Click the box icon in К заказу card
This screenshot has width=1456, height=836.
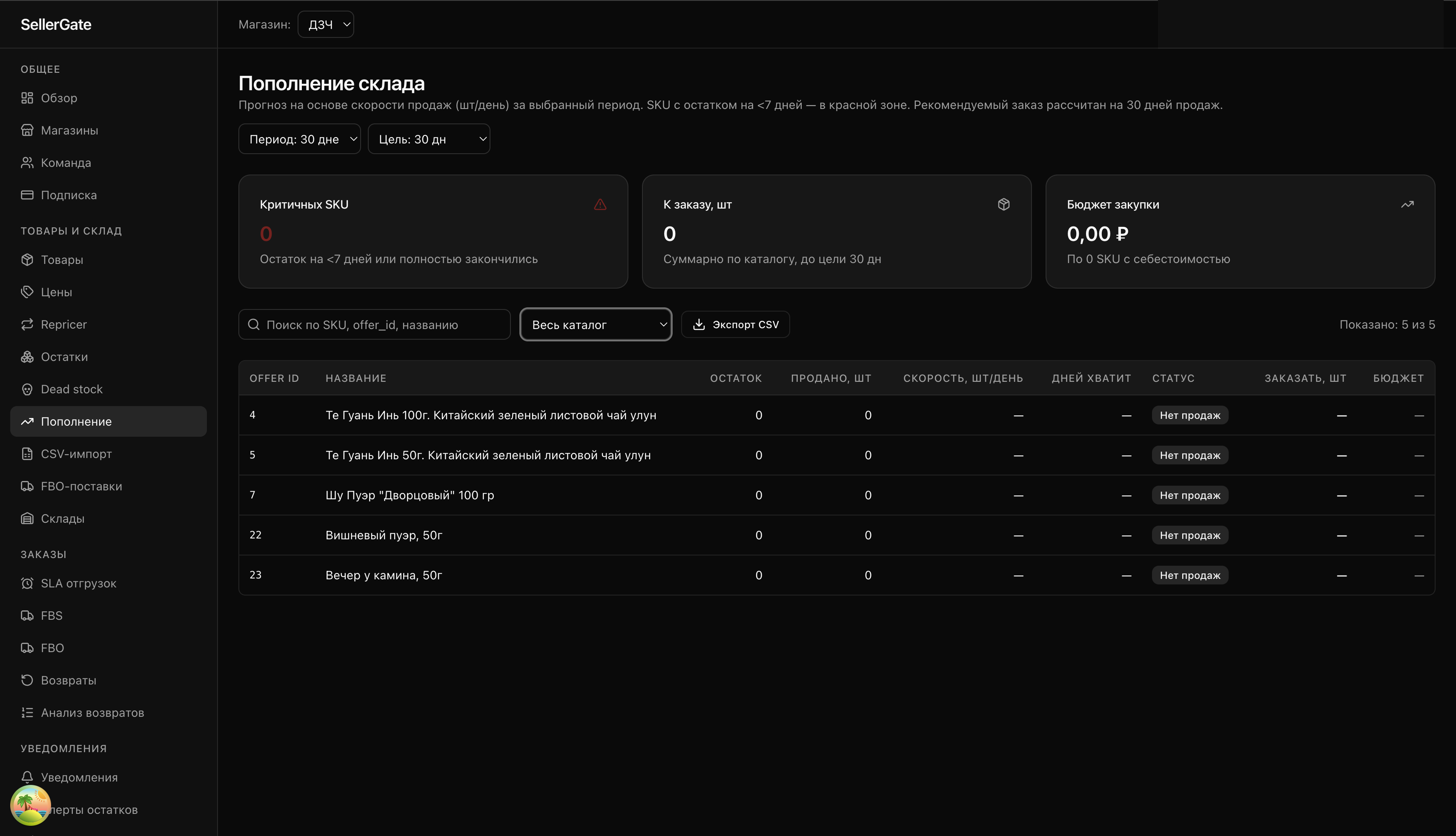tap(1003, 204)
